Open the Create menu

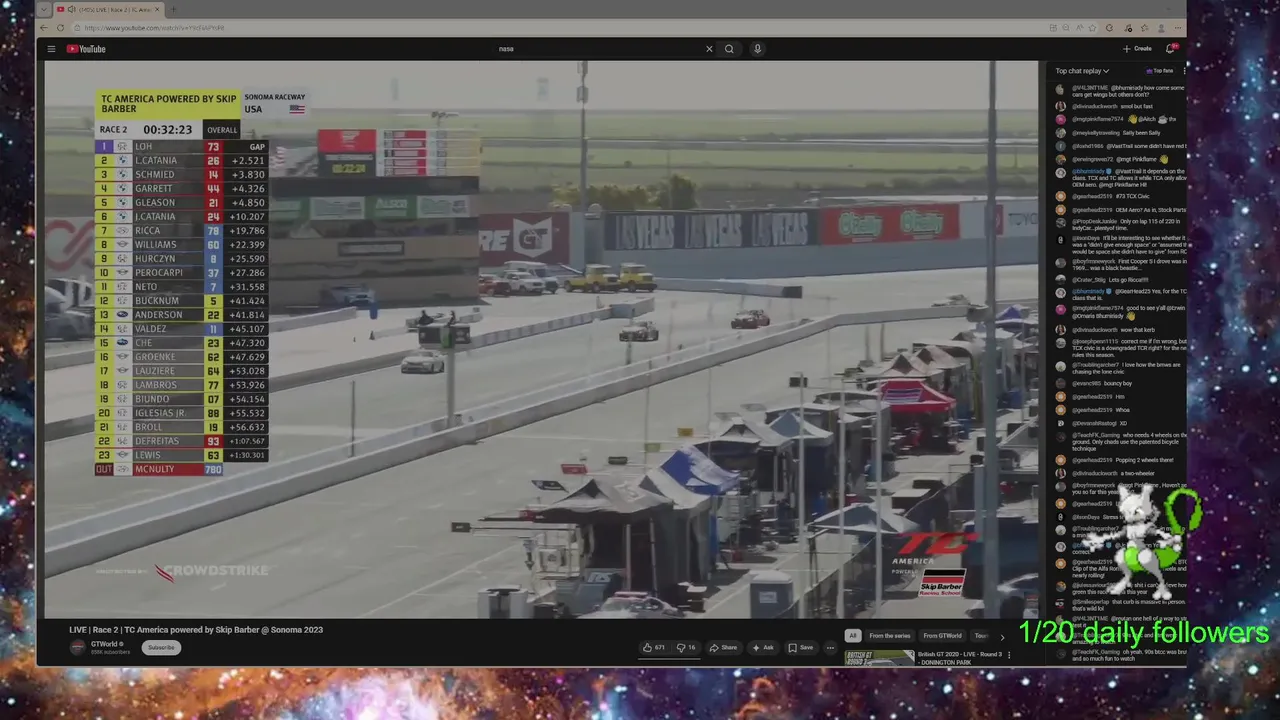pyautogui.click(x=1137, y=49)
